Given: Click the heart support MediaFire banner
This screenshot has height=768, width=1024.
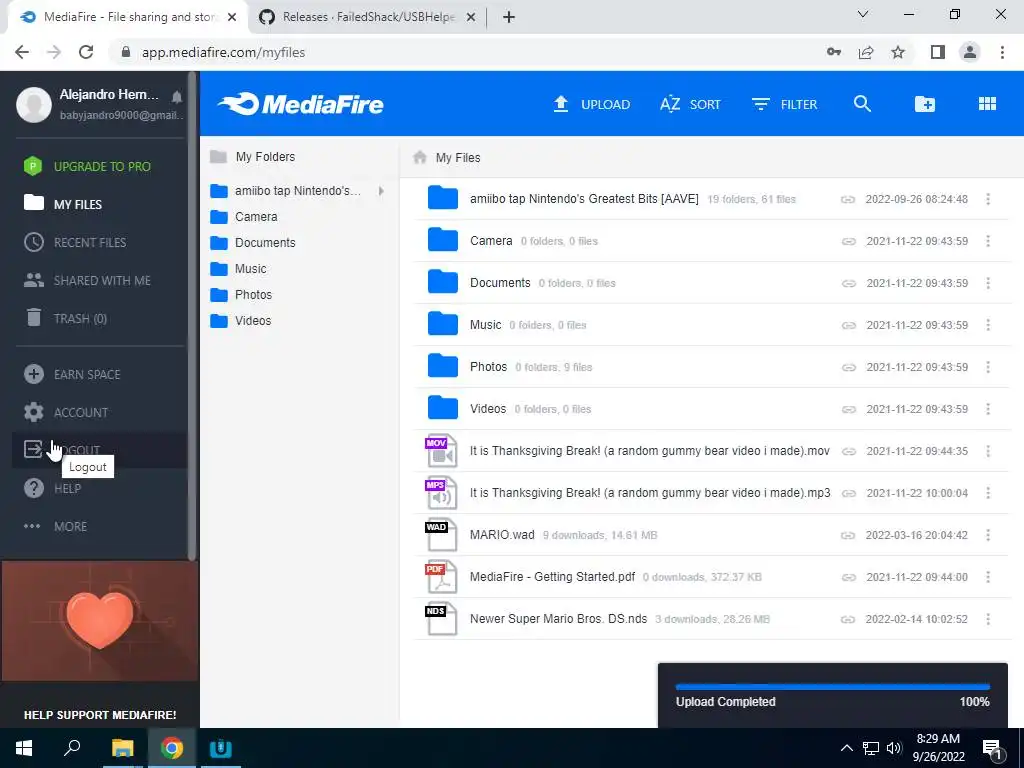Looking at the screenshot, I should point(100,620).
